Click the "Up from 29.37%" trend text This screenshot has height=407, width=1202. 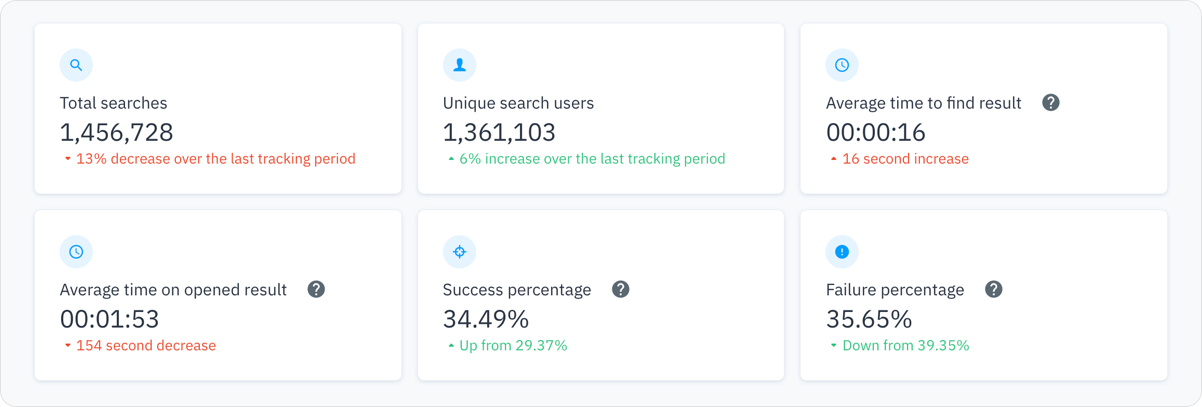pos(513,346)
